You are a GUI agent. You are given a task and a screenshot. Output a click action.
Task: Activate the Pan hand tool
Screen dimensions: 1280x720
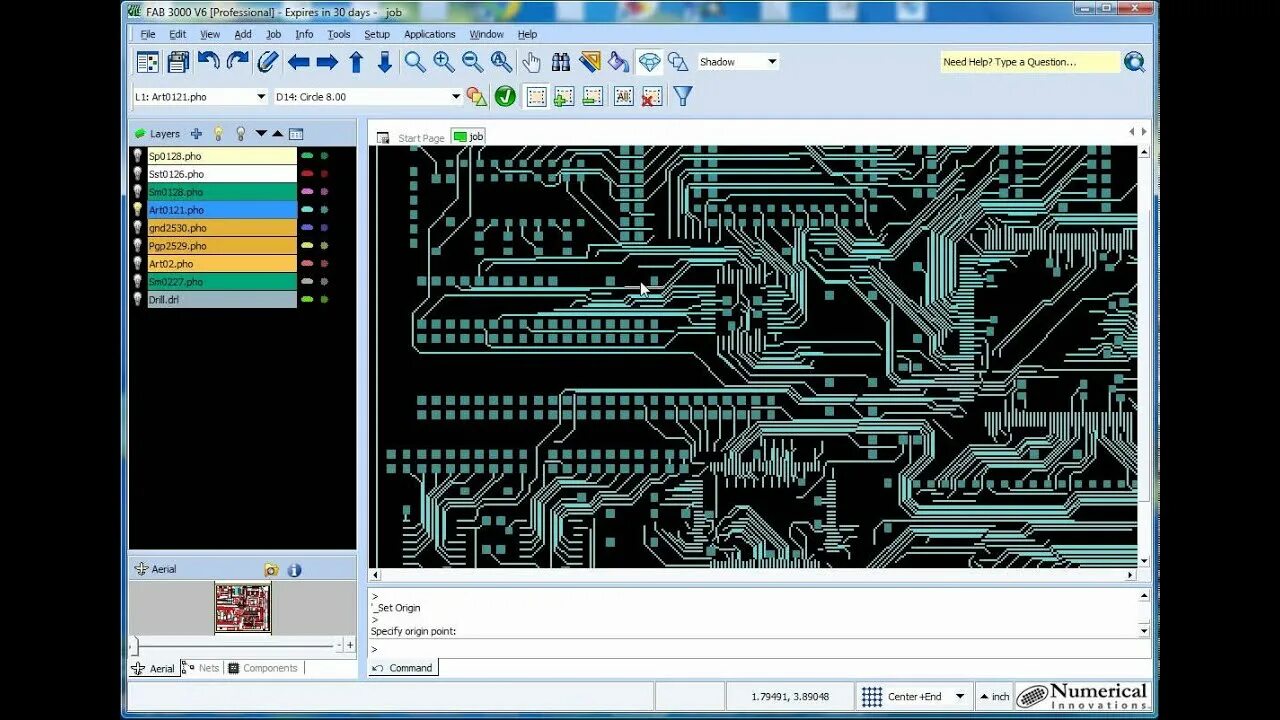(531, 62)
